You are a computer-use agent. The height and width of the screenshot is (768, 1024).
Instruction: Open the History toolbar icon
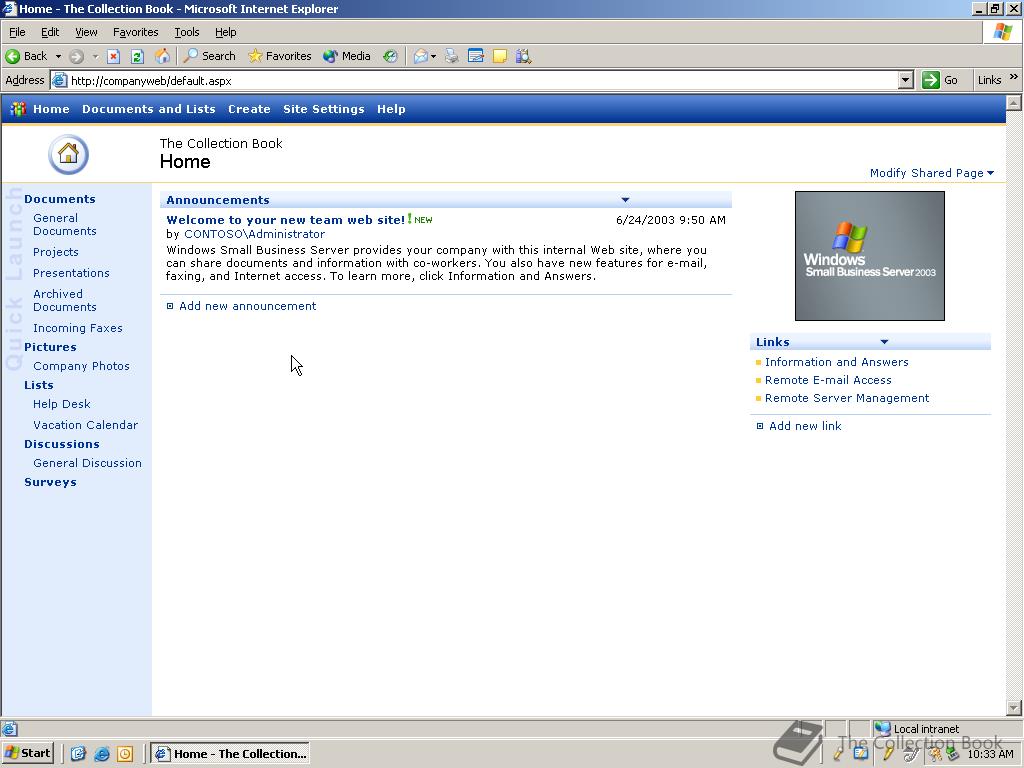click(x=390, y=56)
